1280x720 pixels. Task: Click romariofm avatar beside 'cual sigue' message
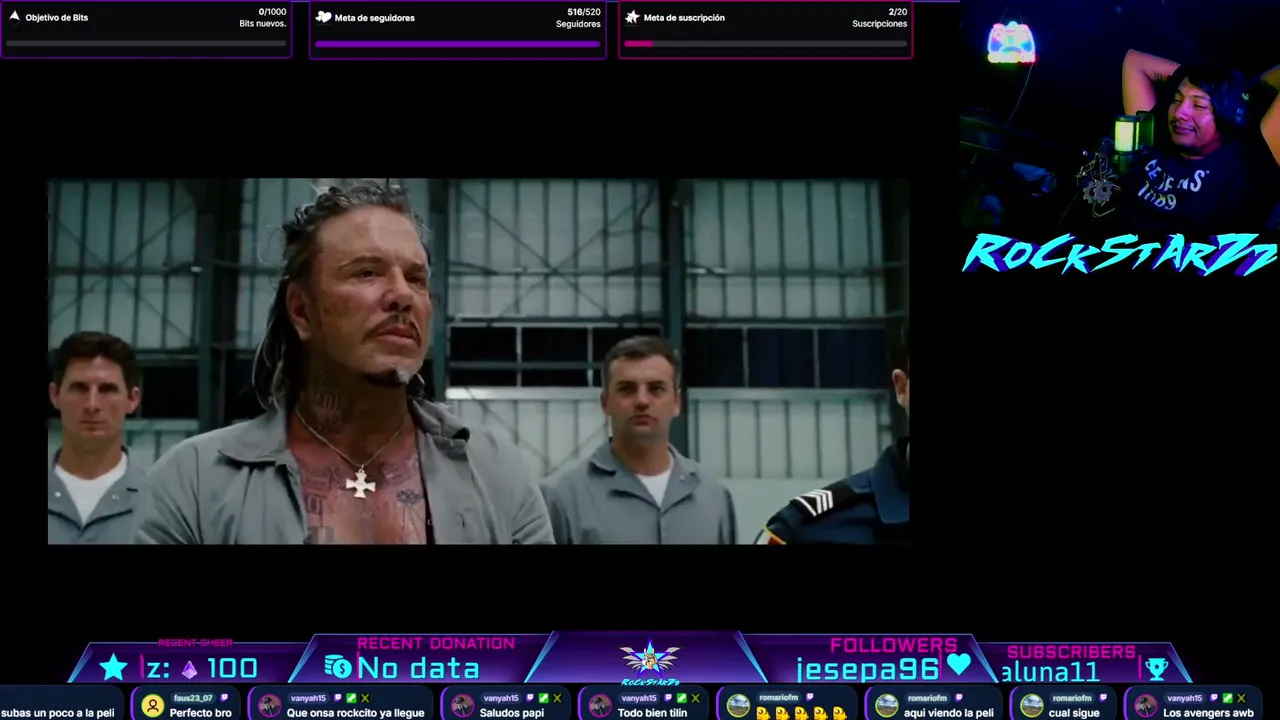click(x=1032, y=706)
